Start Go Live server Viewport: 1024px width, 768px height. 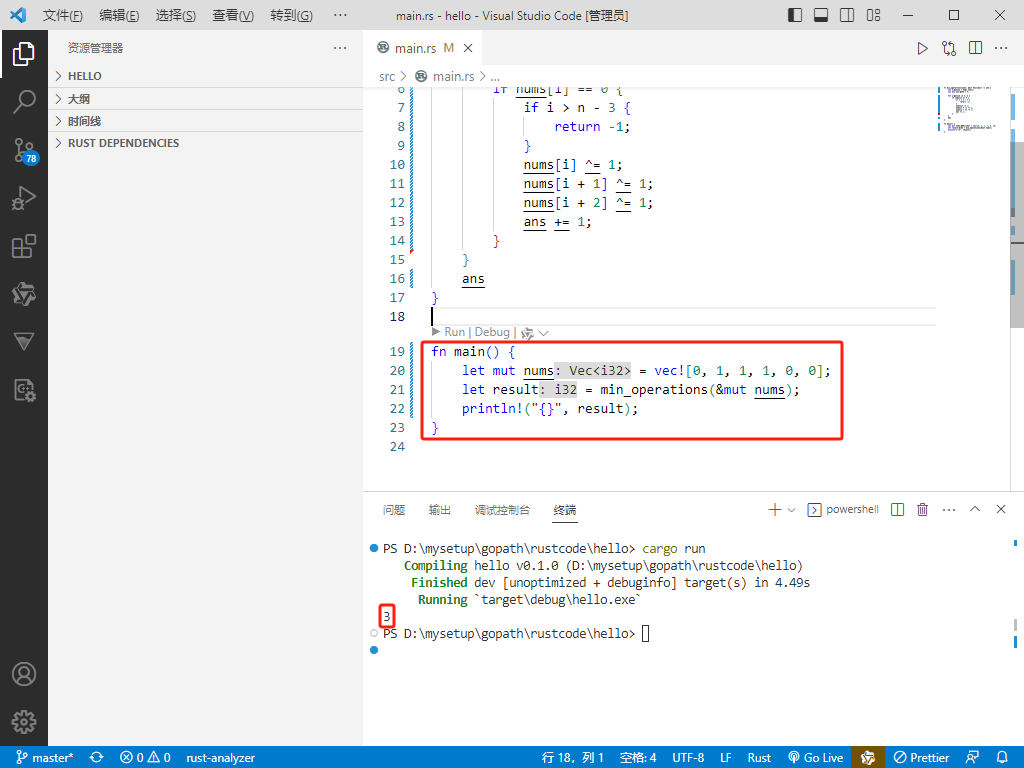click(816, 758)
